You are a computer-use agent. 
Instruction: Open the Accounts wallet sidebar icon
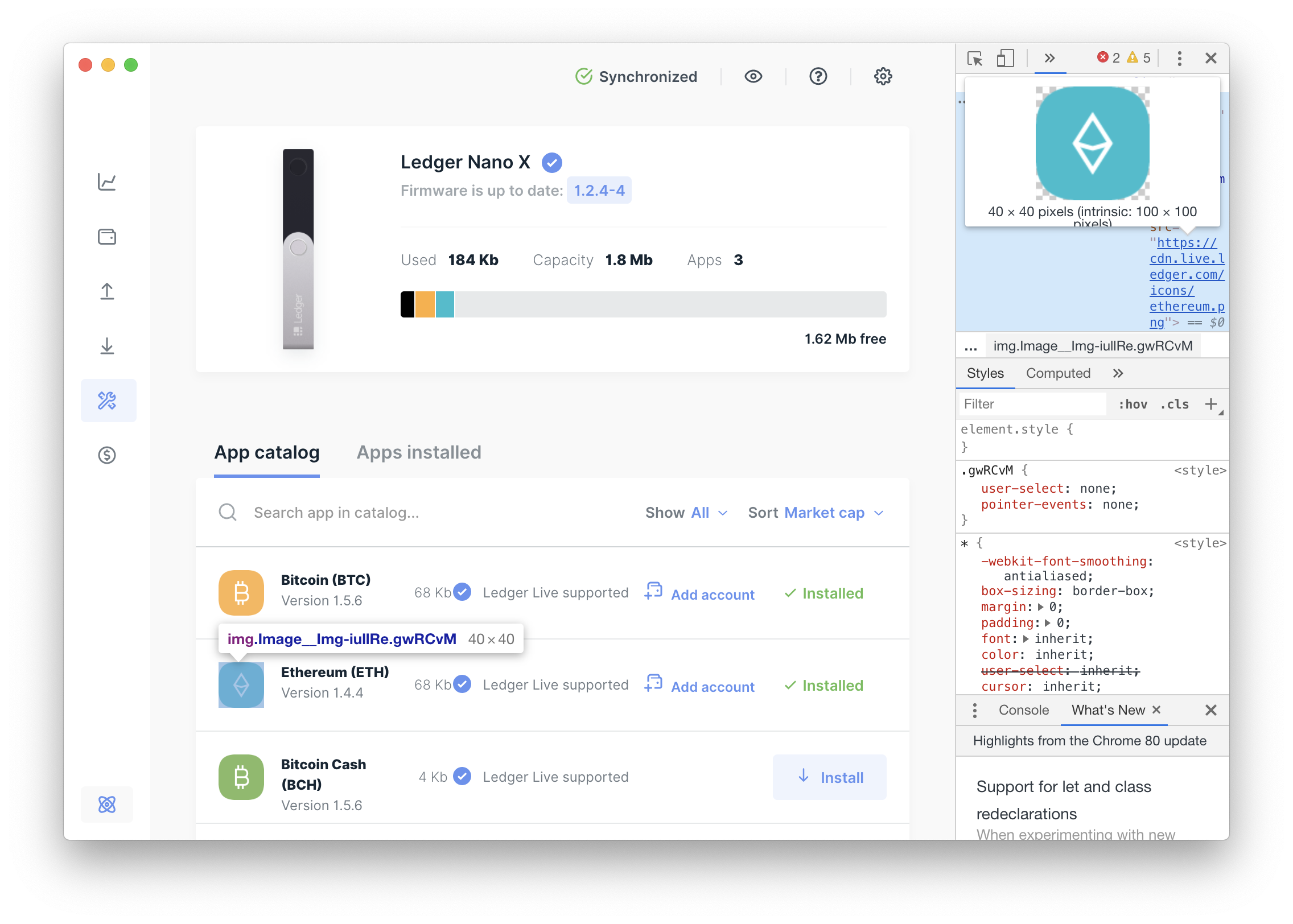(107, 237)
